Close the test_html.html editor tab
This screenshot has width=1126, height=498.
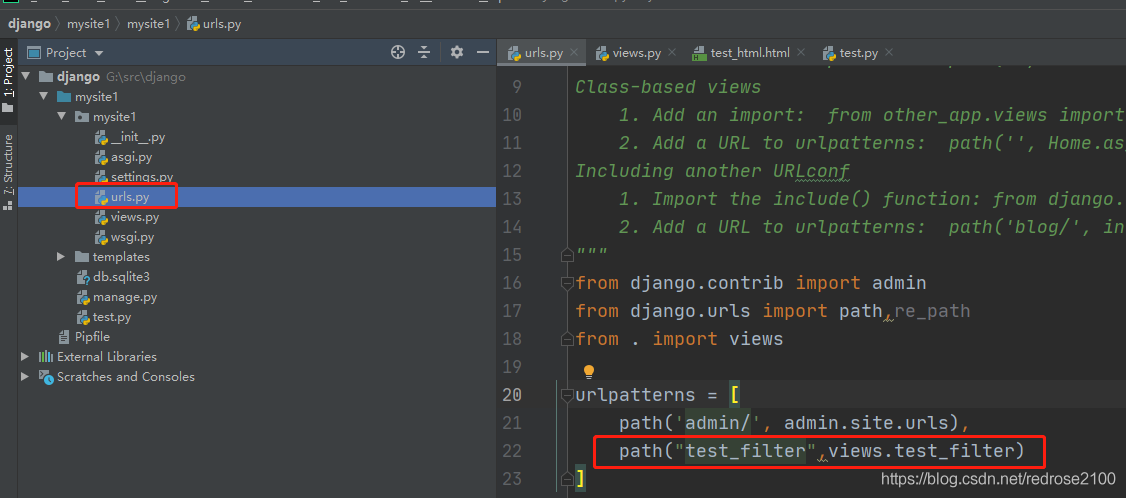click(801, 52)
